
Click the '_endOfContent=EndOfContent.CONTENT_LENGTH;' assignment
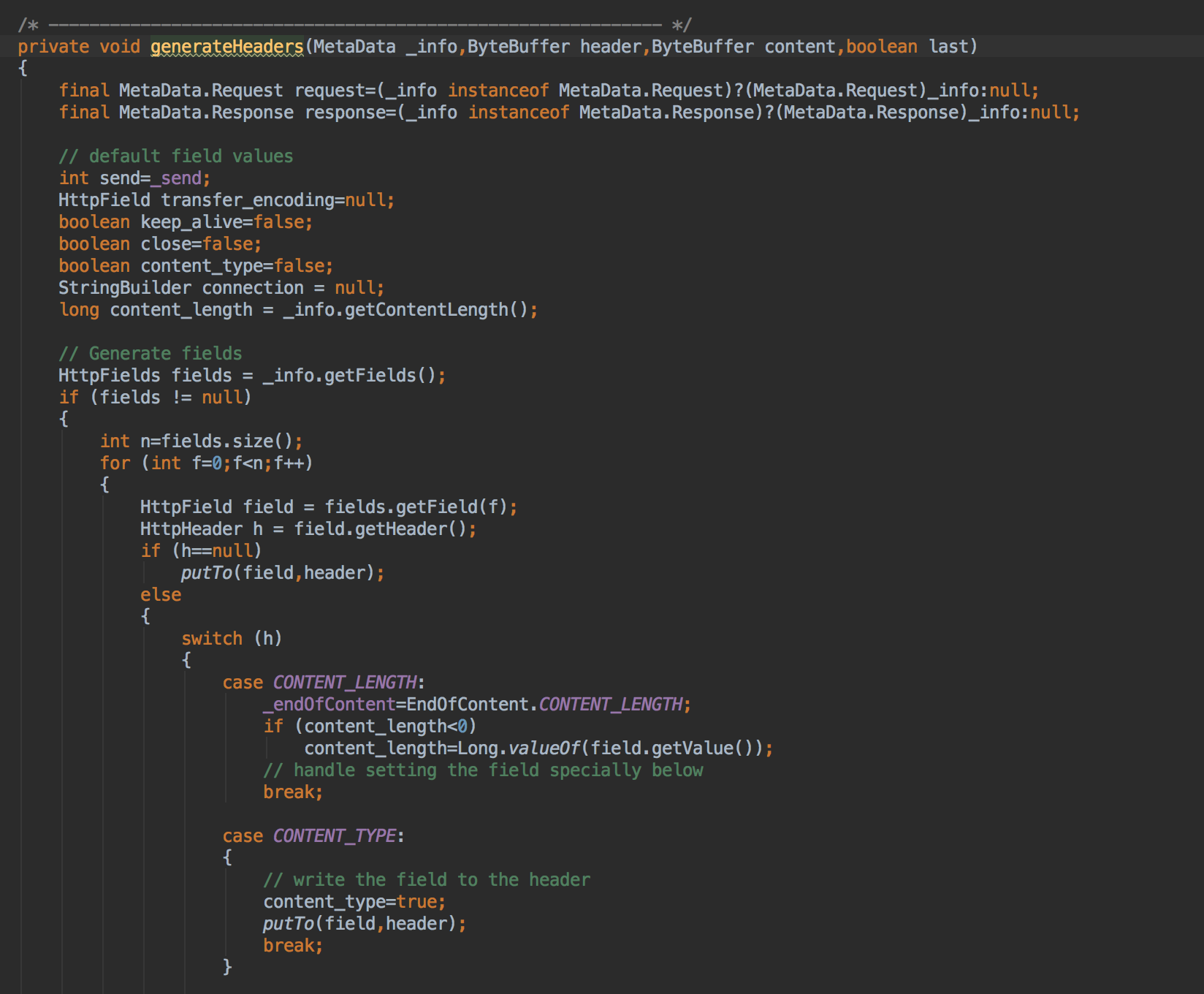(477, 705)
